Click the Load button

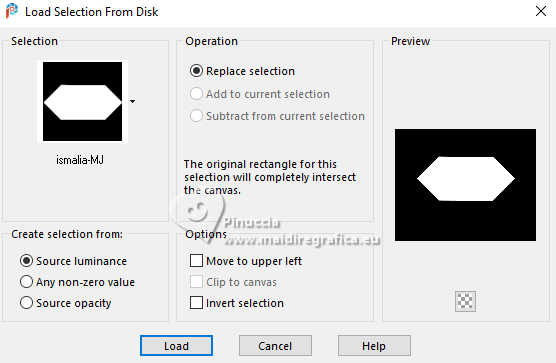click(176, 346)
